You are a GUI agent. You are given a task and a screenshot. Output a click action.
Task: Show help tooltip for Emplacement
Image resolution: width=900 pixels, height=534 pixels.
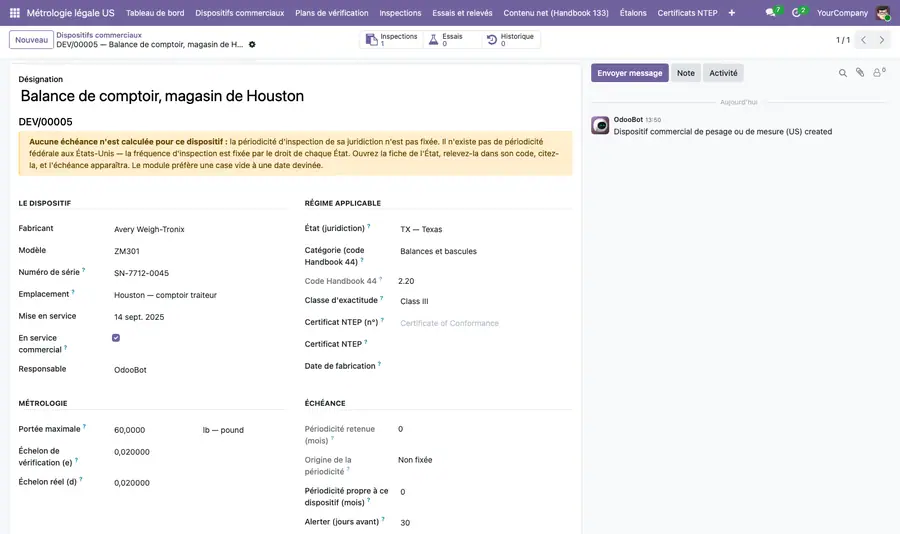(73, 292)
